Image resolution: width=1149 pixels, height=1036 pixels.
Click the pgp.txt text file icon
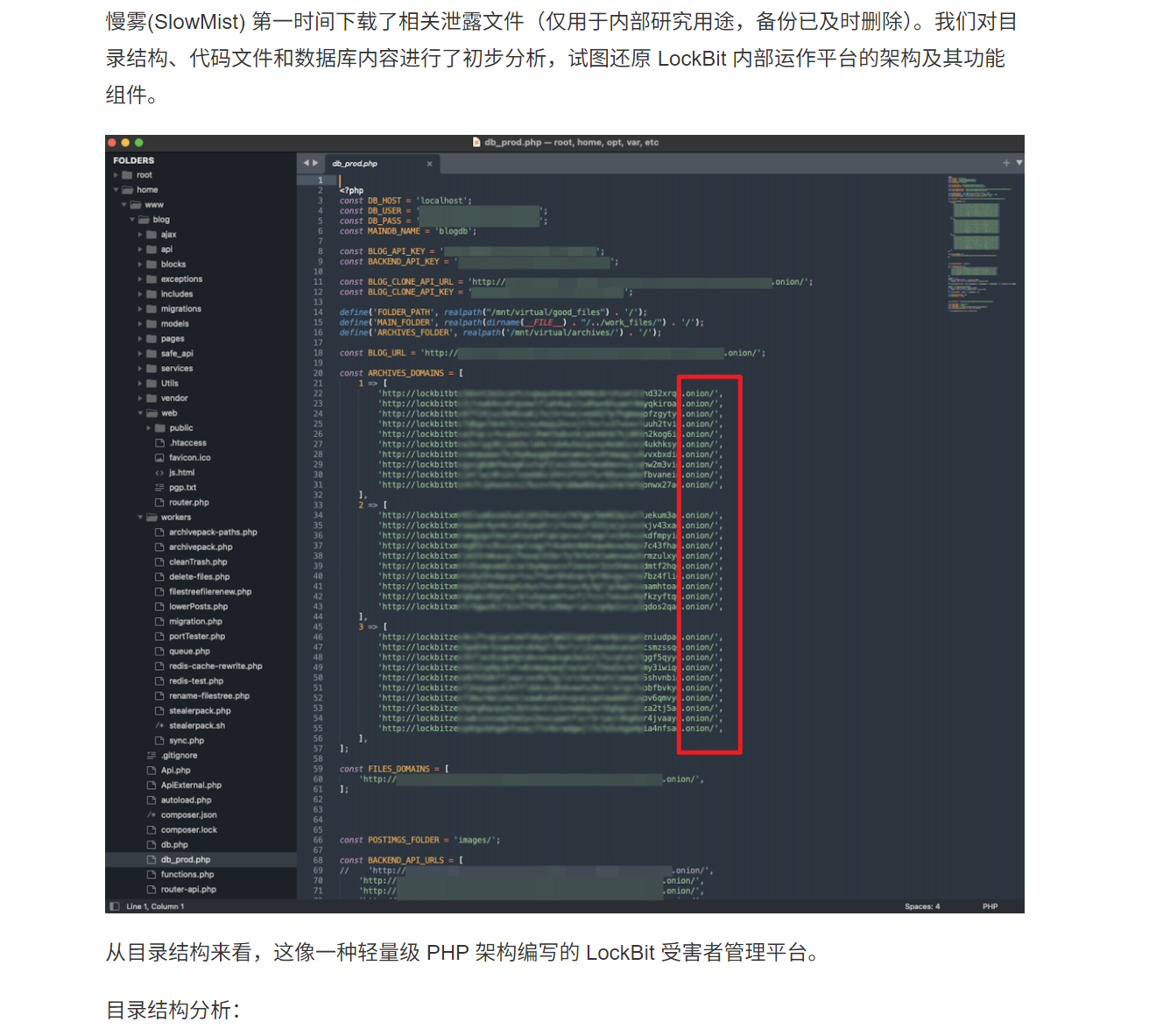(x=159, y=488)
